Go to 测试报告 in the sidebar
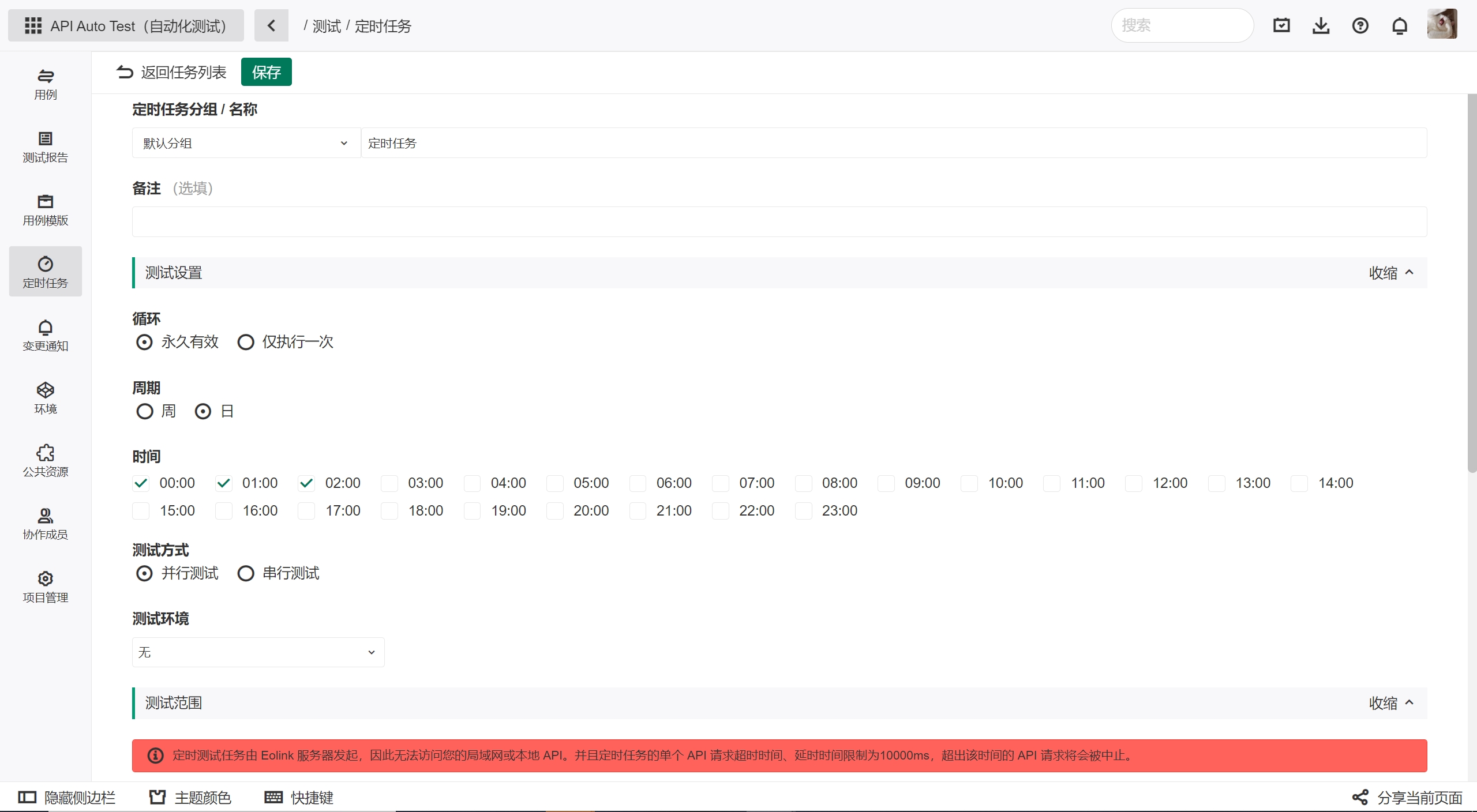This screenshot has height=812, width=1477. pyautogui.click(x=45, y=146)
